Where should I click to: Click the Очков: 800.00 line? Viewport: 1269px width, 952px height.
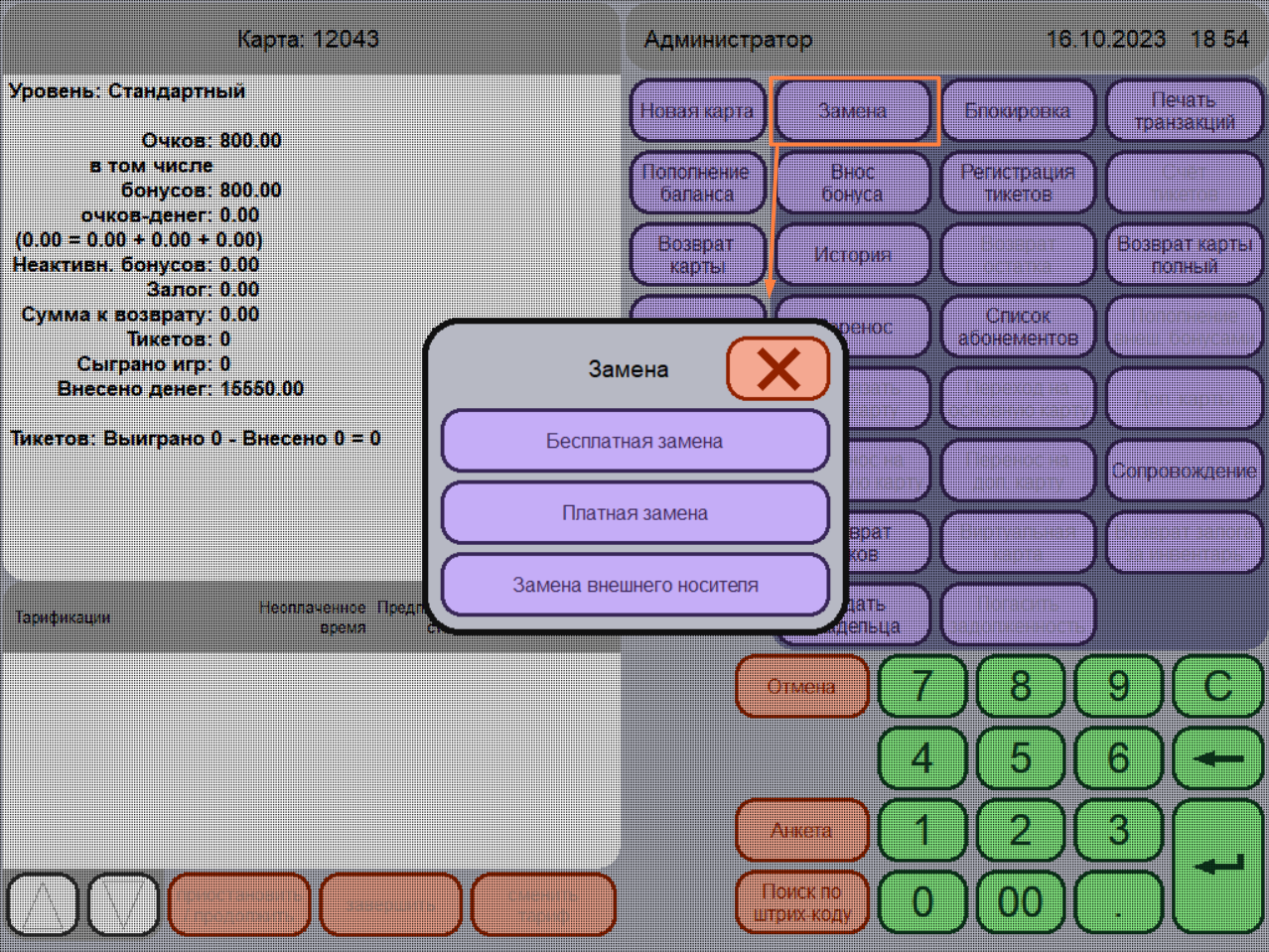pos(211,140)
